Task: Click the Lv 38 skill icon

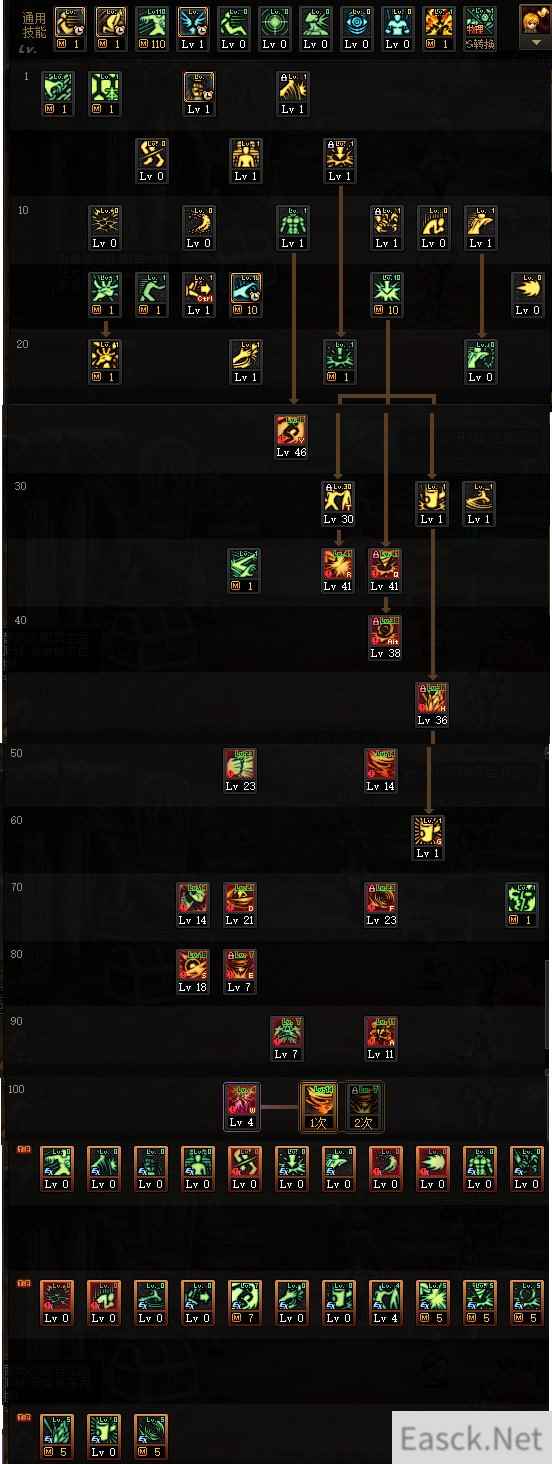Action: [385, 636]
